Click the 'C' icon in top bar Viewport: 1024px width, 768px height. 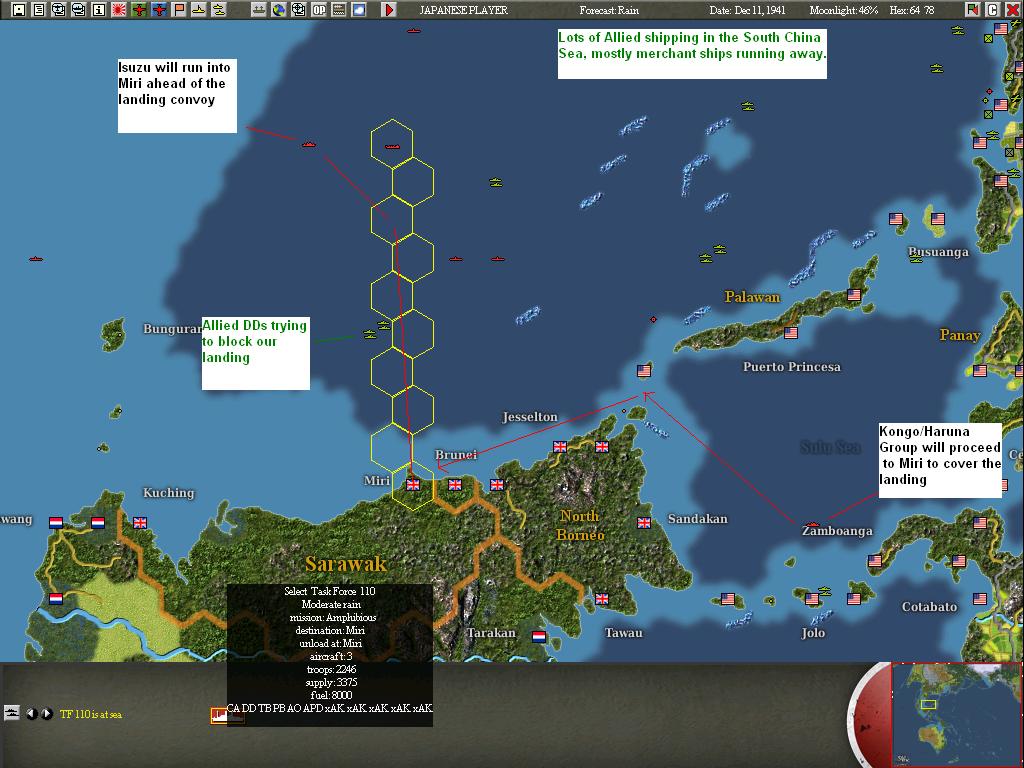click(x=993, y=9)
